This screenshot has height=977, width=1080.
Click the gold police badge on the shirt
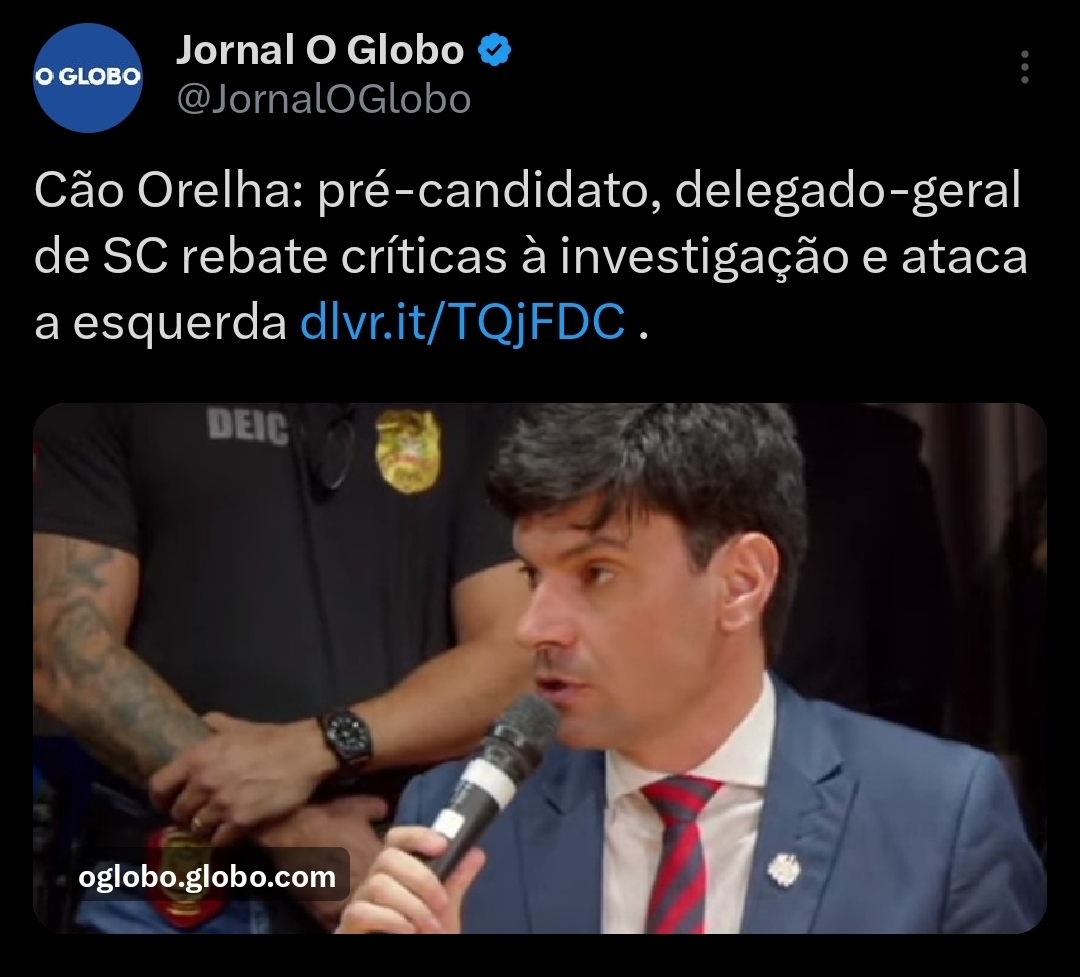point(408,451)
